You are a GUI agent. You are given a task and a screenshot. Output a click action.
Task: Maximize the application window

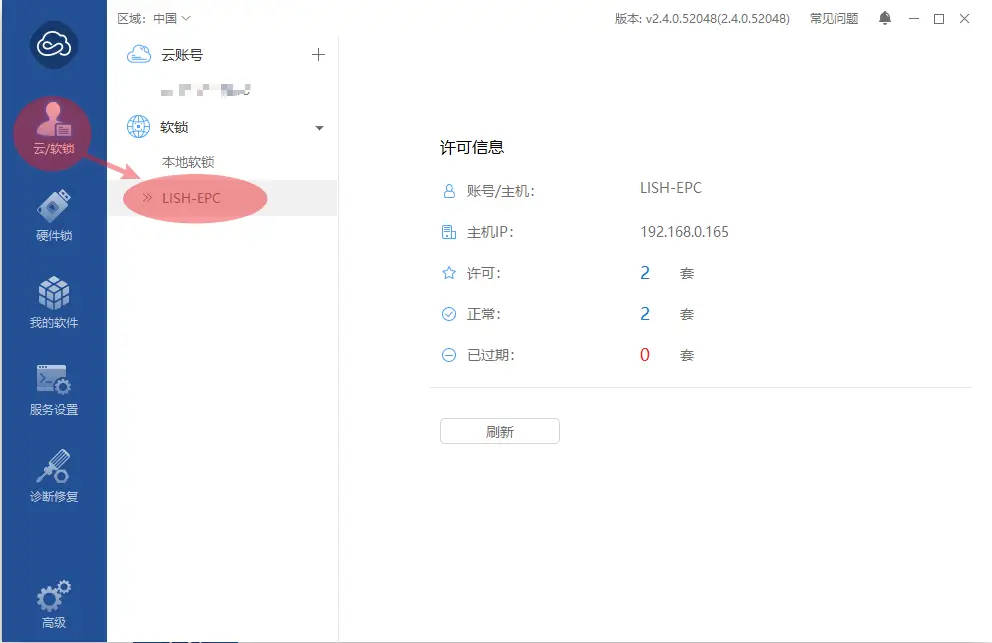pyautogui.click(x=938, y=18)
